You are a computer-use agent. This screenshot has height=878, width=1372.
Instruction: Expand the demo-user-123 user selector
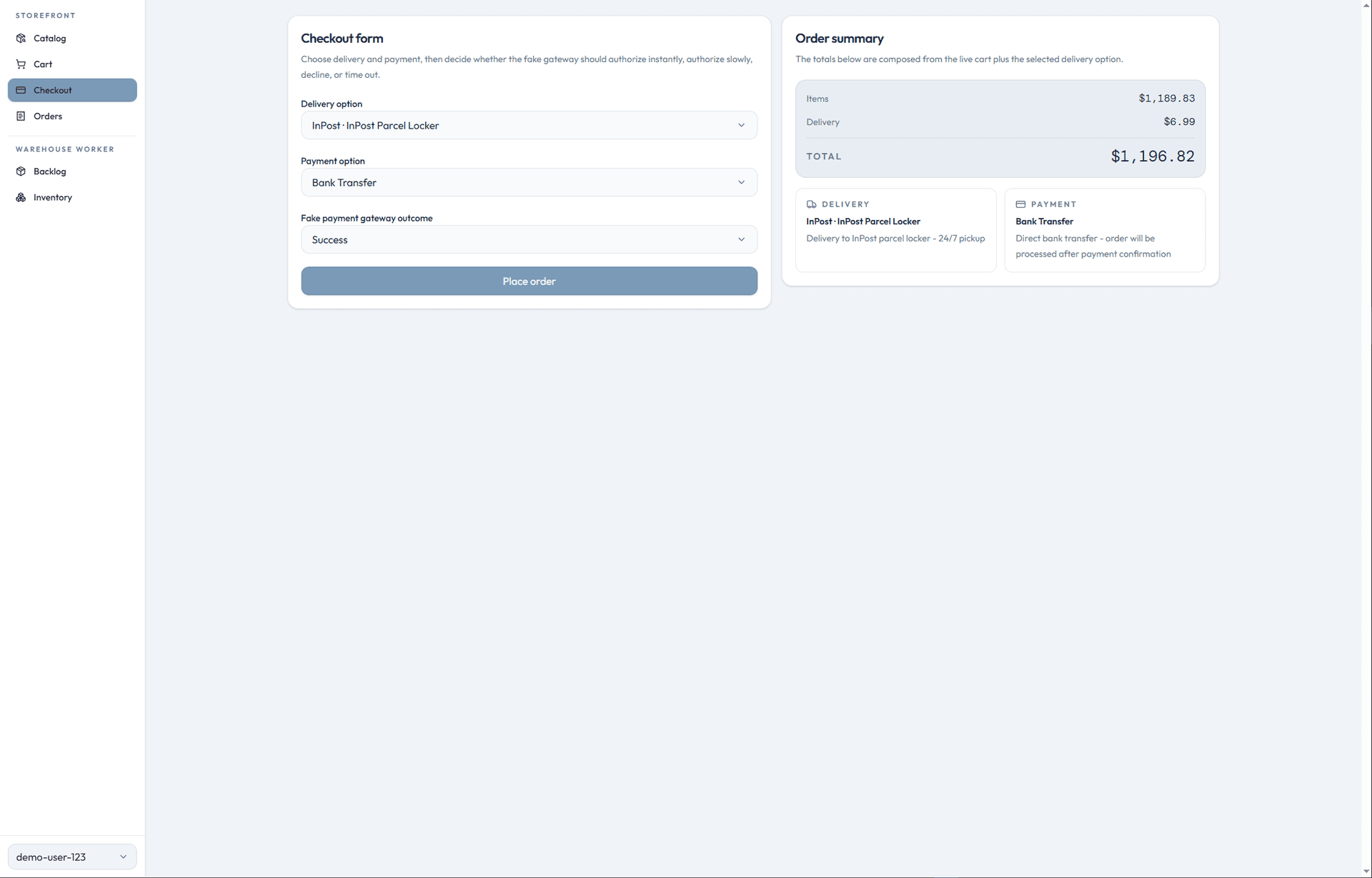(x=70, y=856)
